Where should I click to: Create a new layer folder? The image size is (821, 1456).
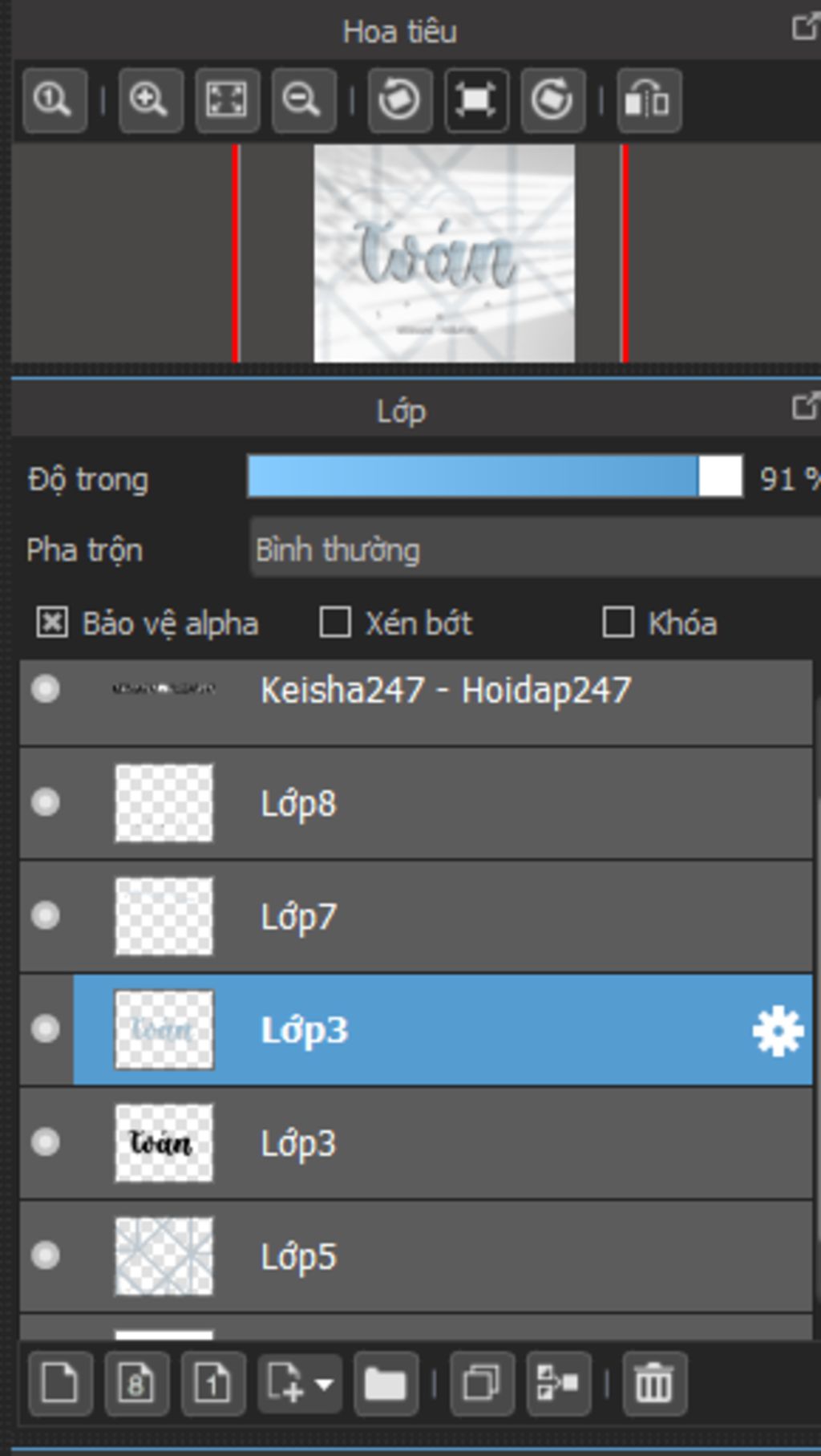click(386, 1384)
